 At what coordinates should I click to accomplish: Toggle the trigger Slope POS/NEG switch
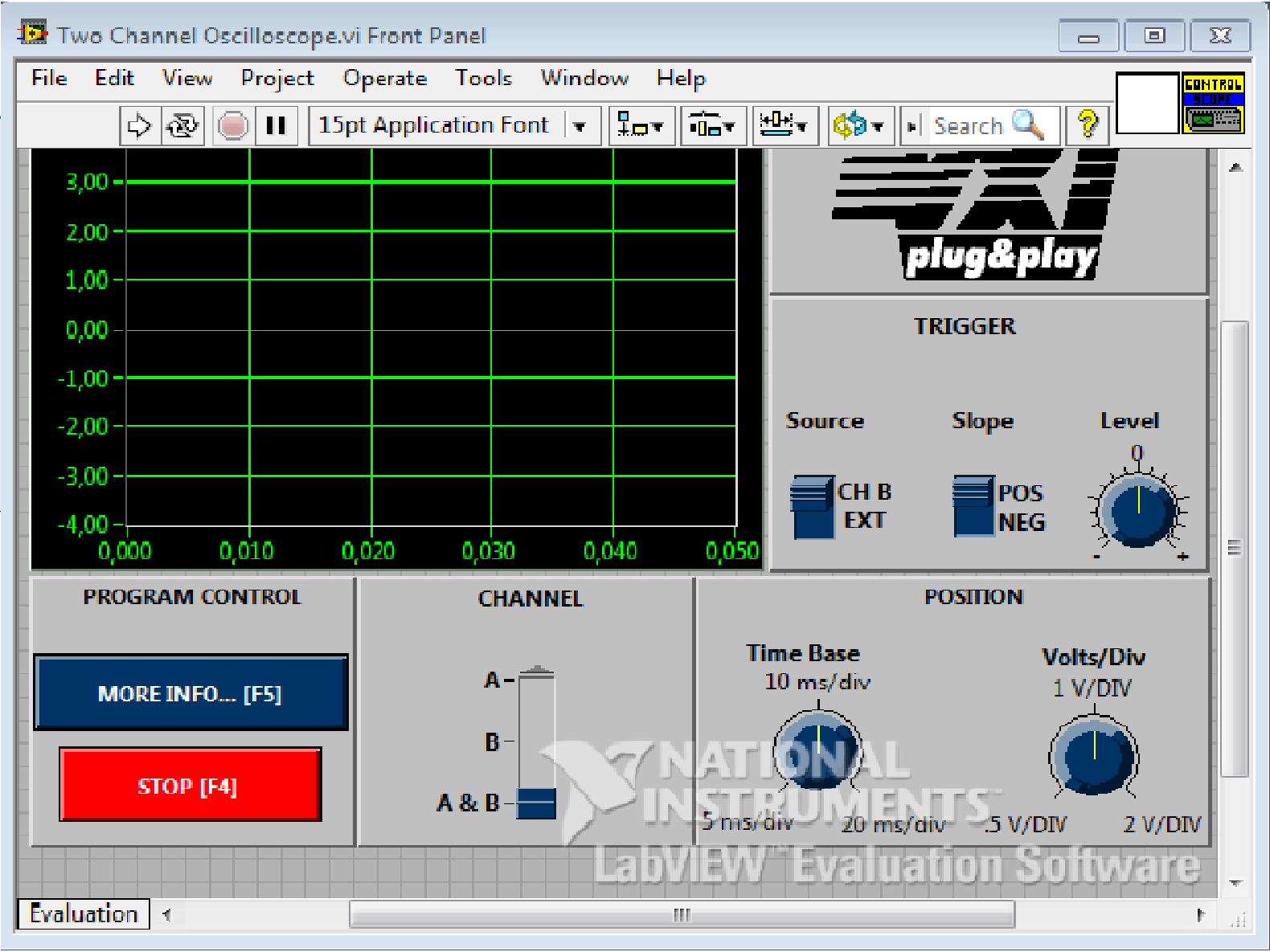(973, 508)
